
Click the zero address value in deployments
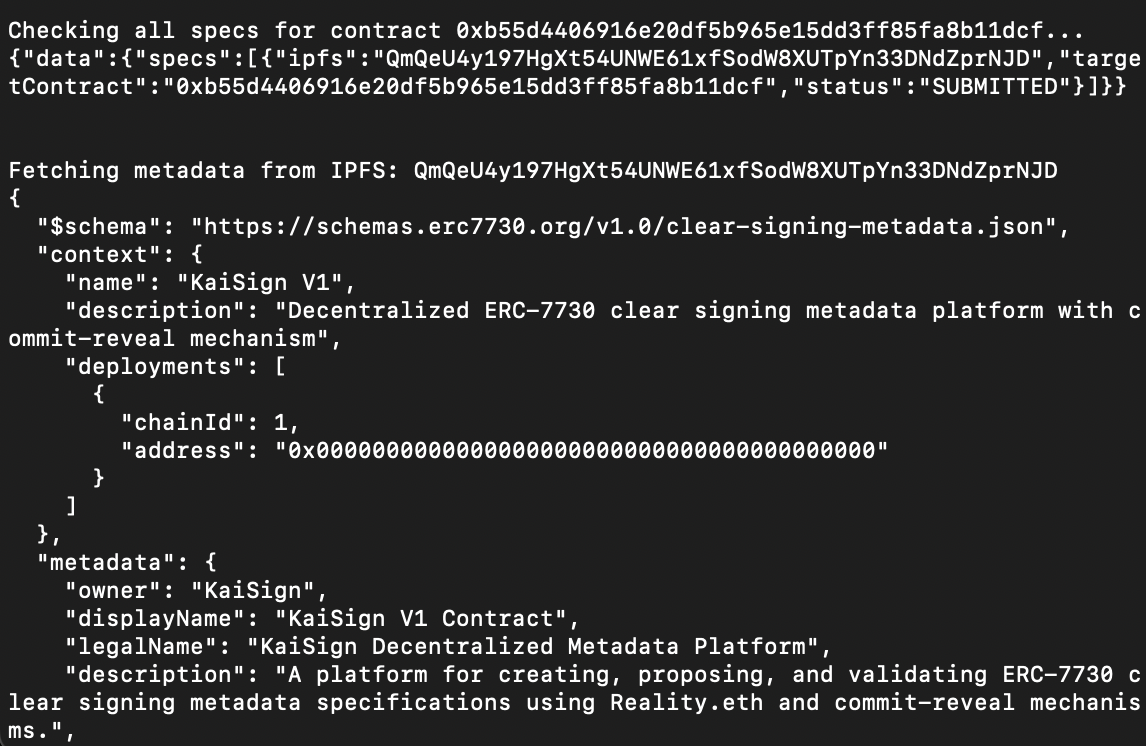pyautogui.click(x=581, y=451)
